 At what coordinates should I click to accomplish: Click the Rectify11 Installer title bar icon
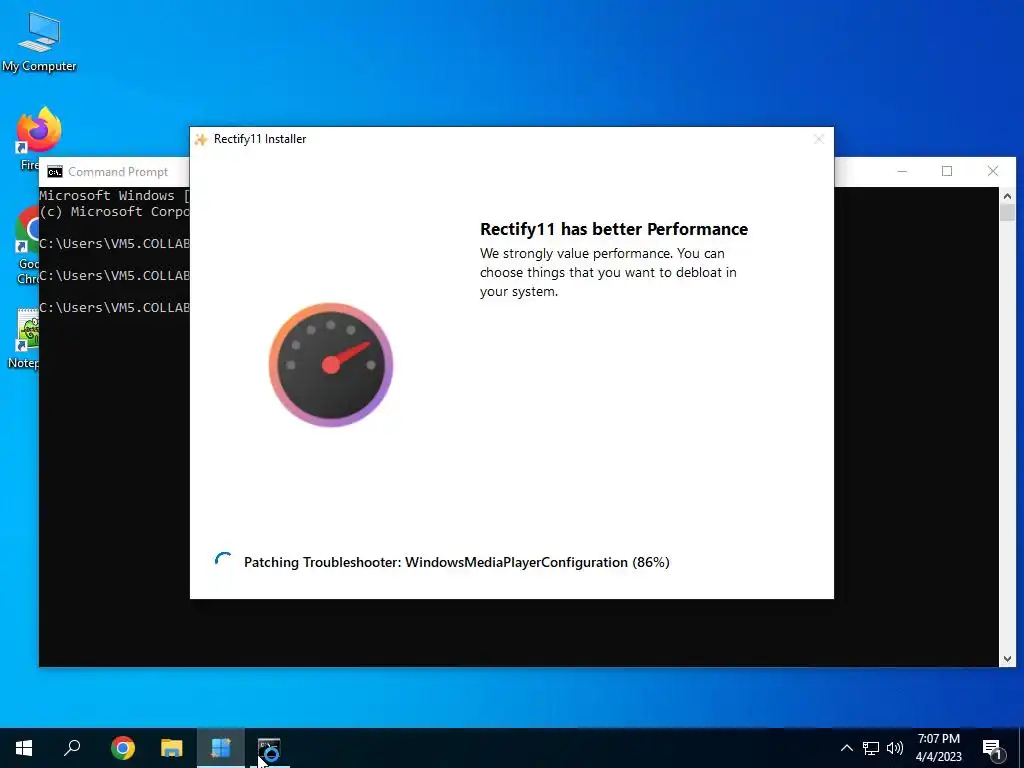201,139
